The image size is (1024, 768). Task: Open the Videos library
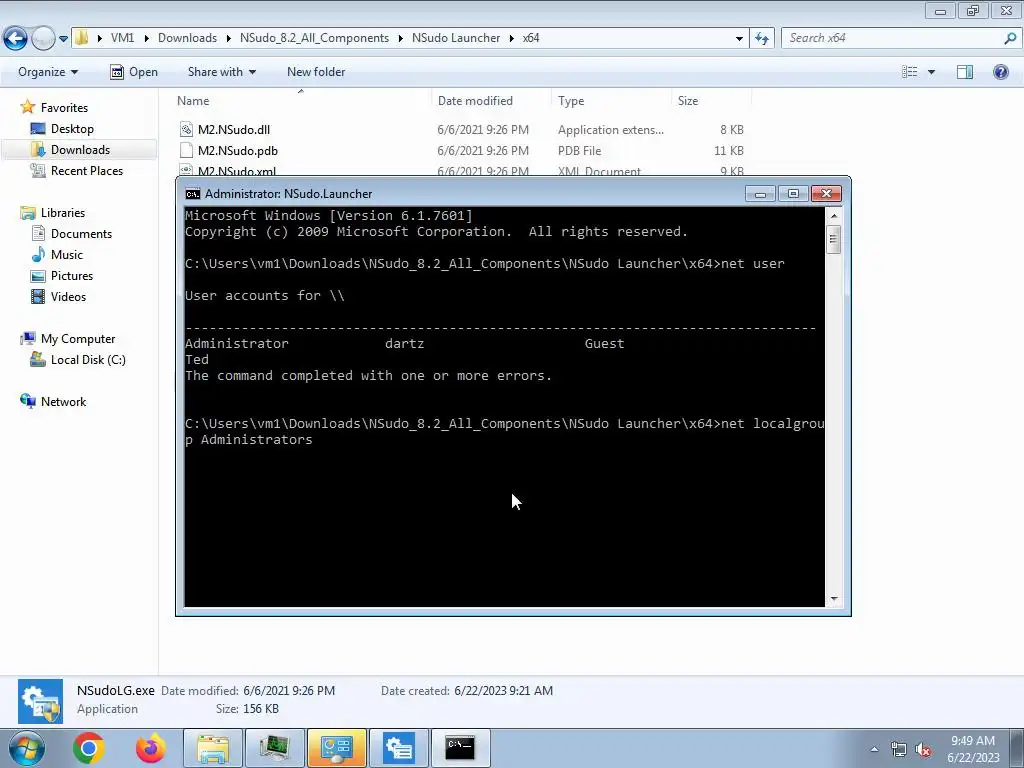(68, 296)
